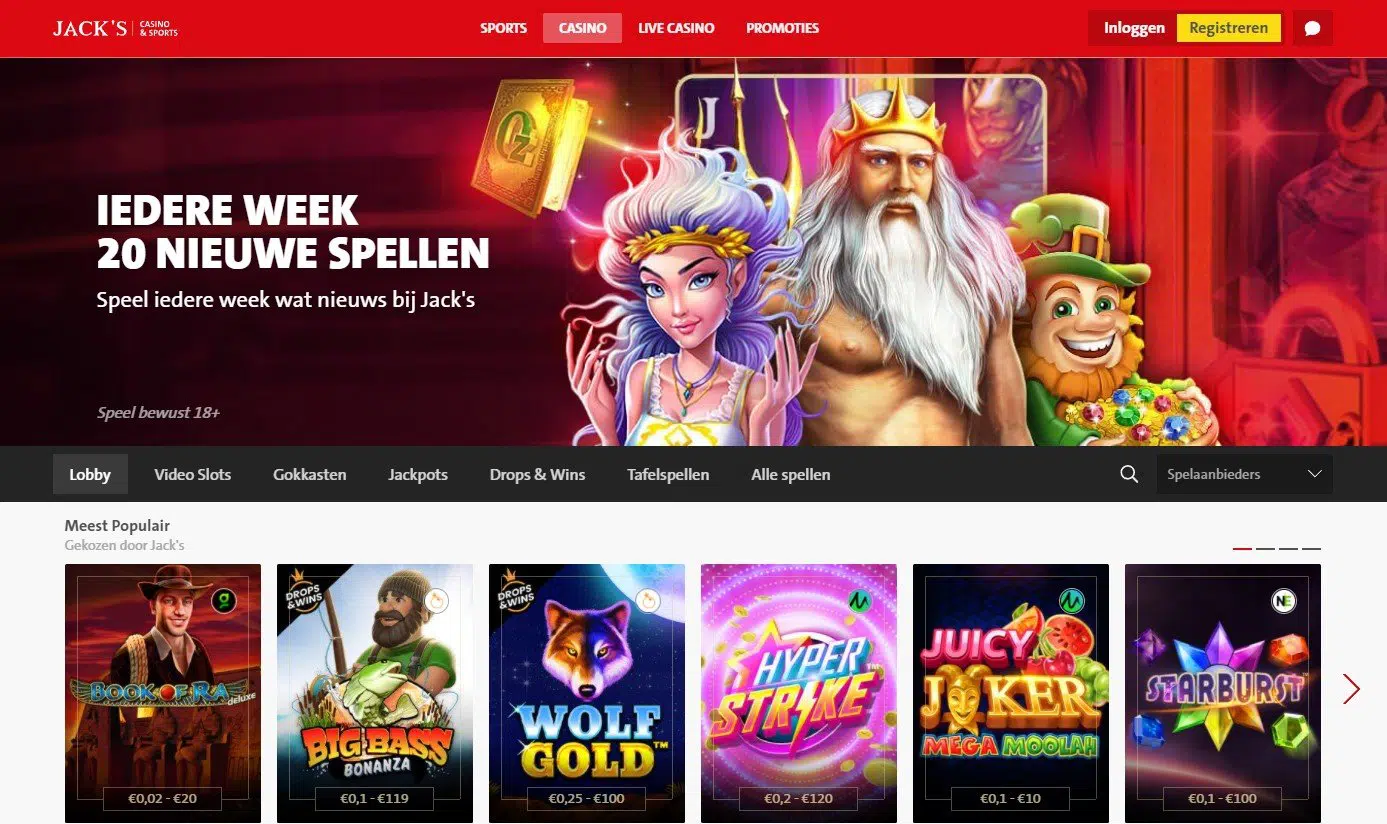Viewport: 1387px width, 824px height.
Task: Click the provider badge on Hyper Strike tile
Action: point(859,601)
